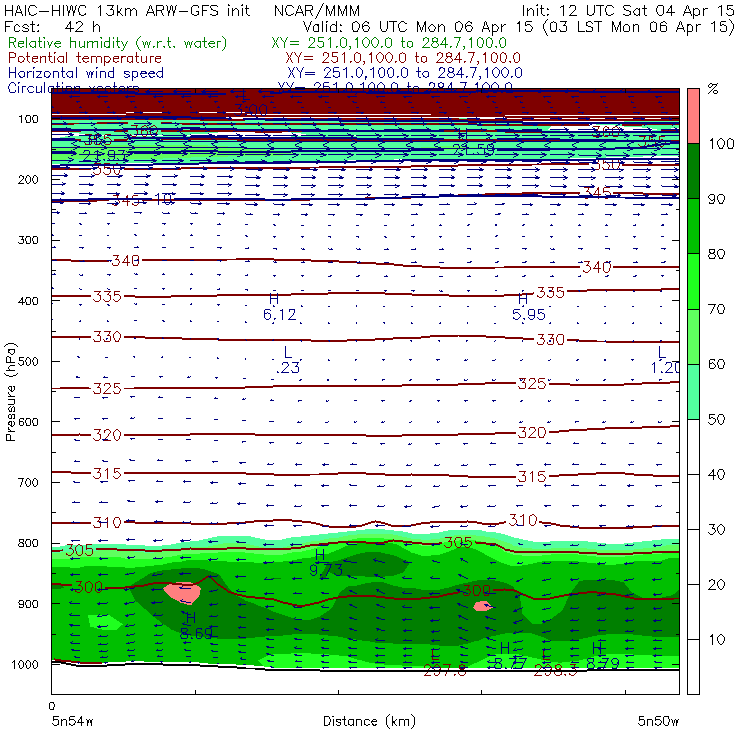The image size is (740, 740).
Task: Click the left '310' isentrope contour label
Action: (107, 522)
